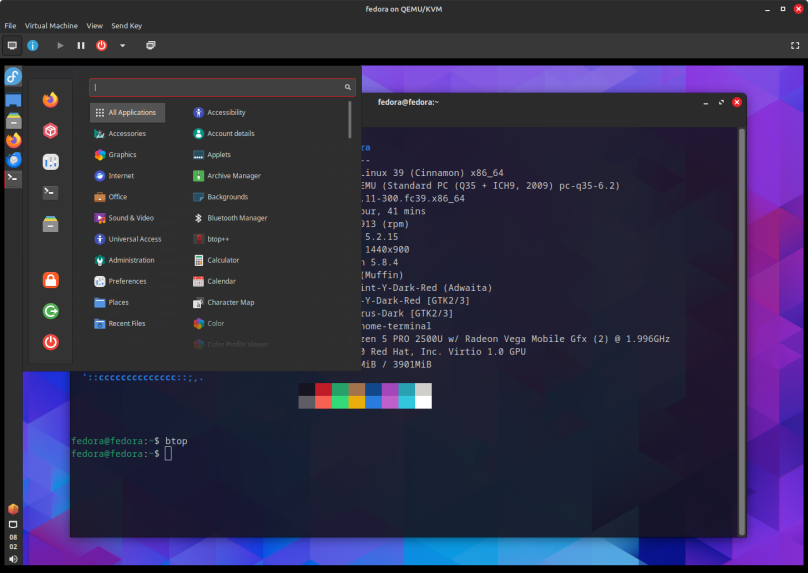Screen dimensions: 808x573
Task: Launch Firefox from the left panel
Action: [13, 140]
